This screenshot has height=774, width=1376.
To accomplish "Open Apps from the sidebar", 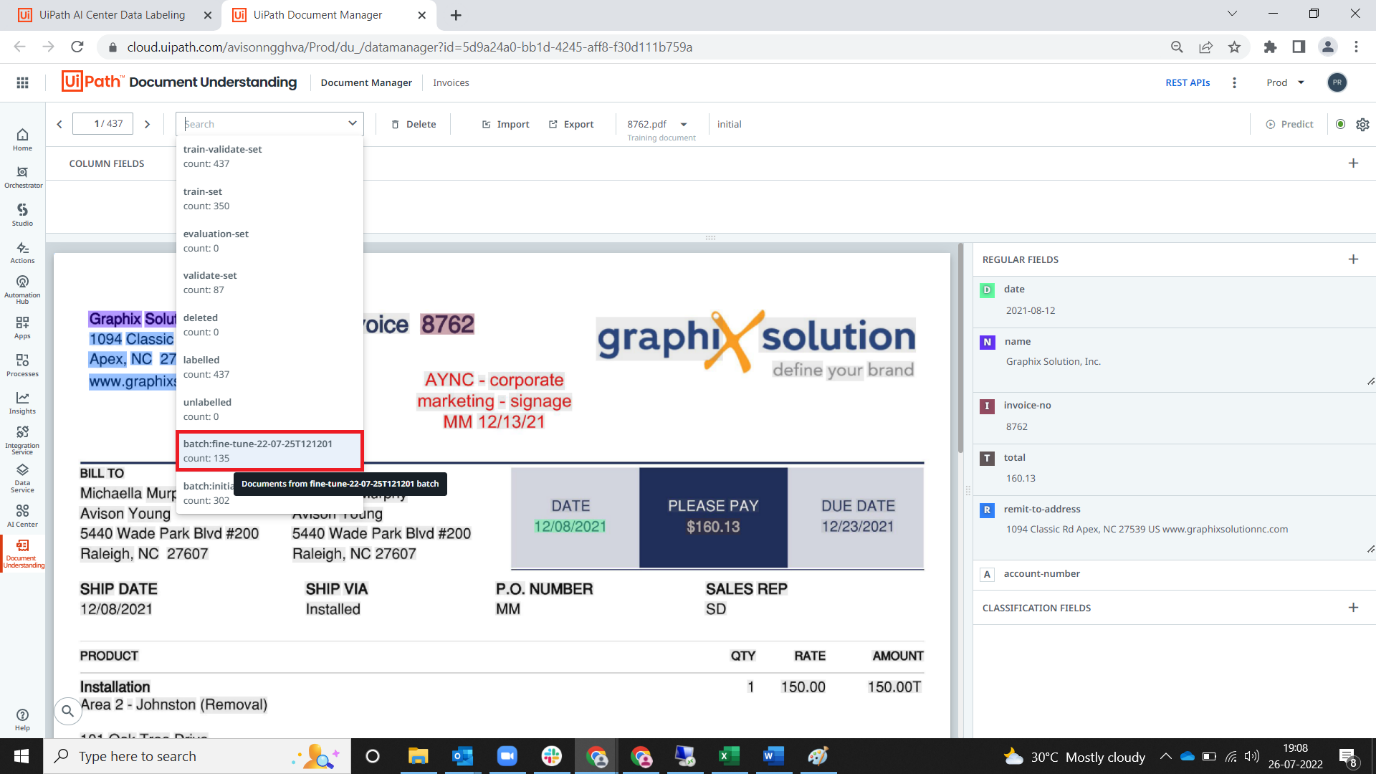I will (22, 328).
